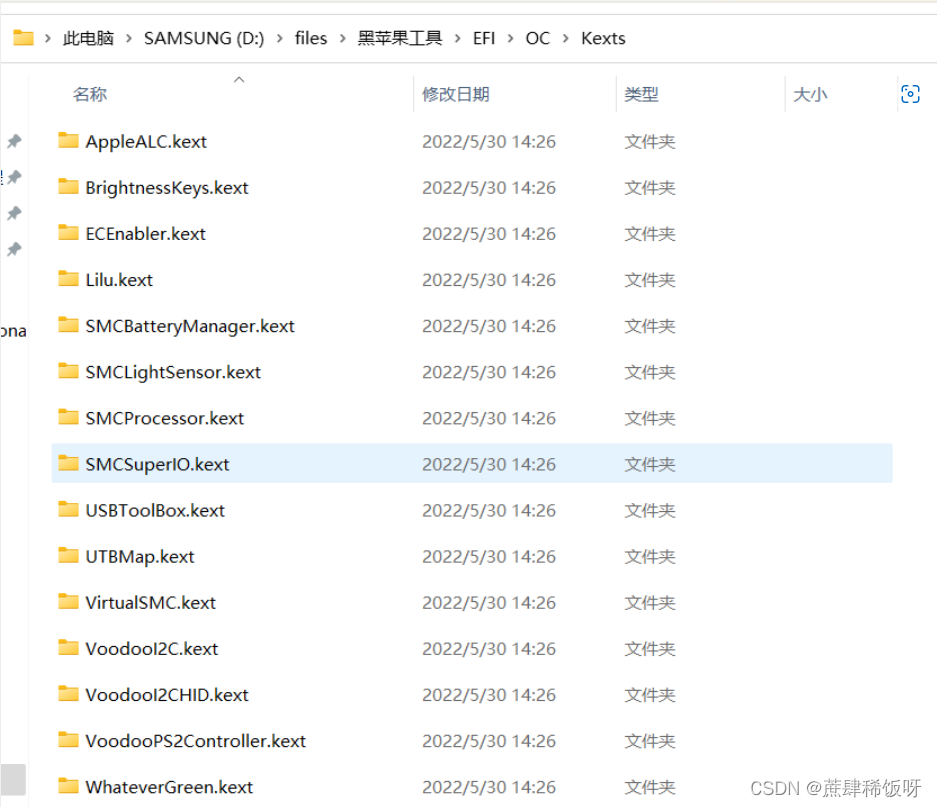Viewport: 937px width, 807px height.
Task: Select SMCLightSensor.kext file name
Action: coord(173,372)
